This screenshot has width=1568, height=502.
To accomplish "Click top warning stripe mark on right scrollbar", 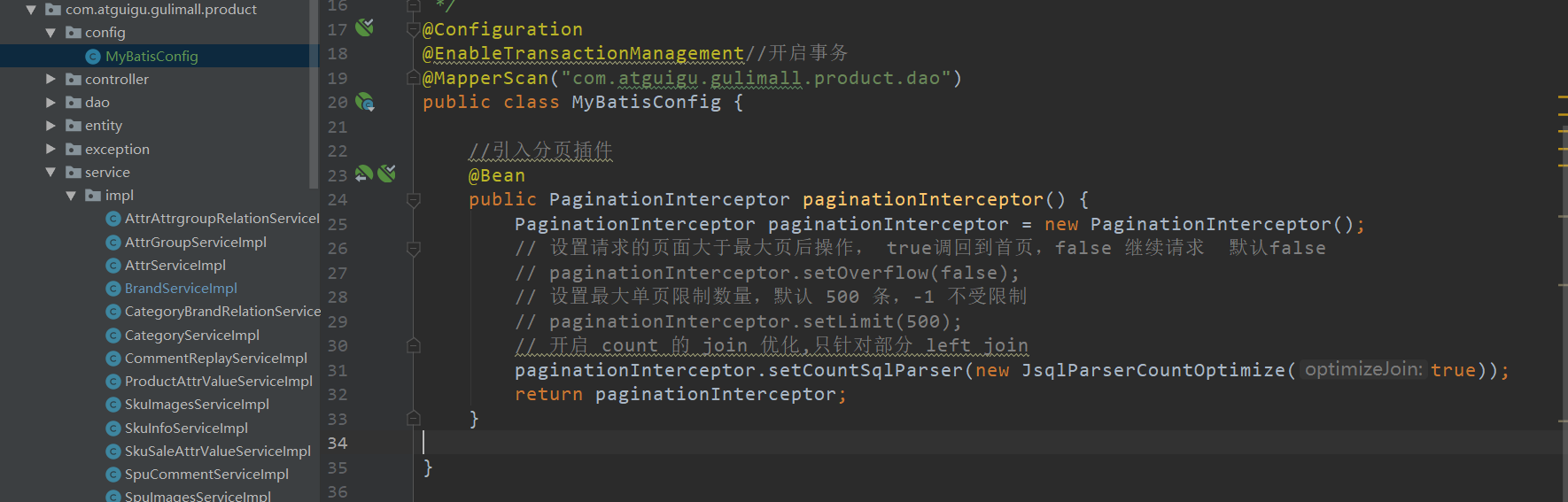I will click(1563, 97).
